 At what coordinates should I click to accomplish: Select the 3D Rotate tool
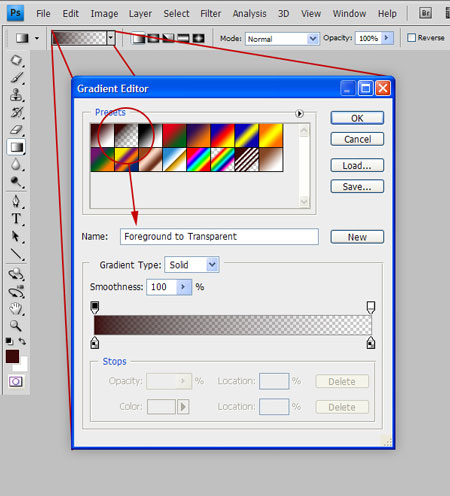(x=16, y=274)
